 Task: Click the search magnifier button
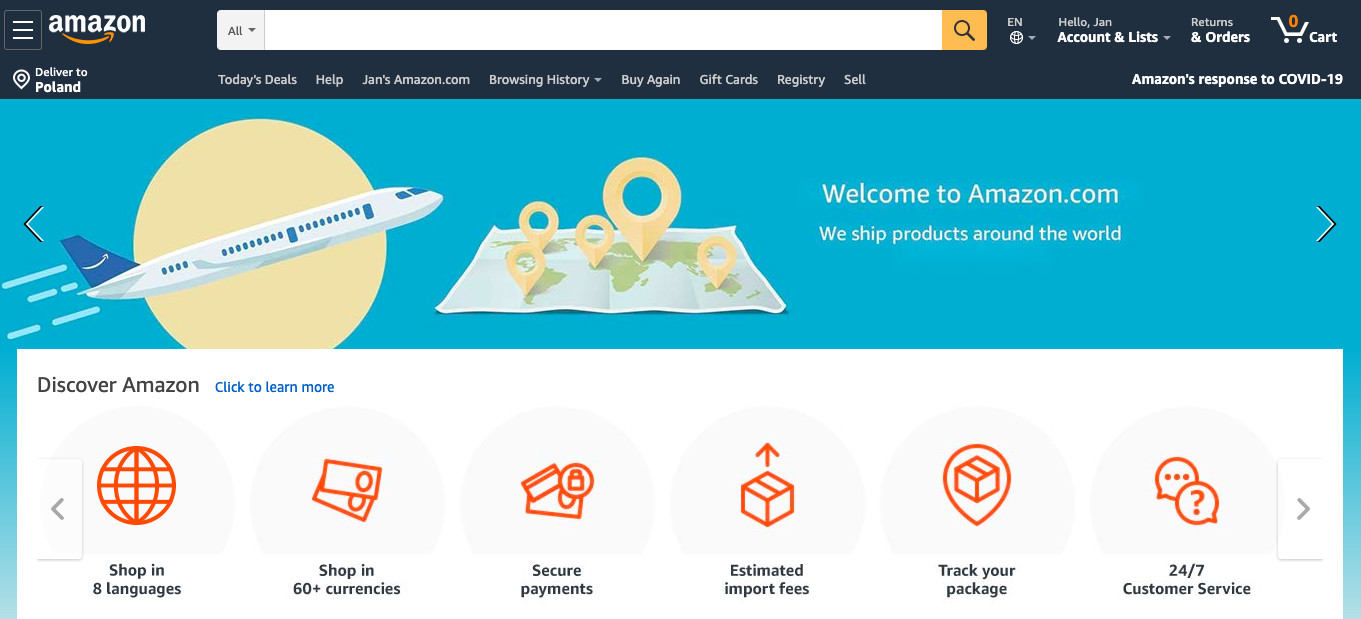(964, 30)
